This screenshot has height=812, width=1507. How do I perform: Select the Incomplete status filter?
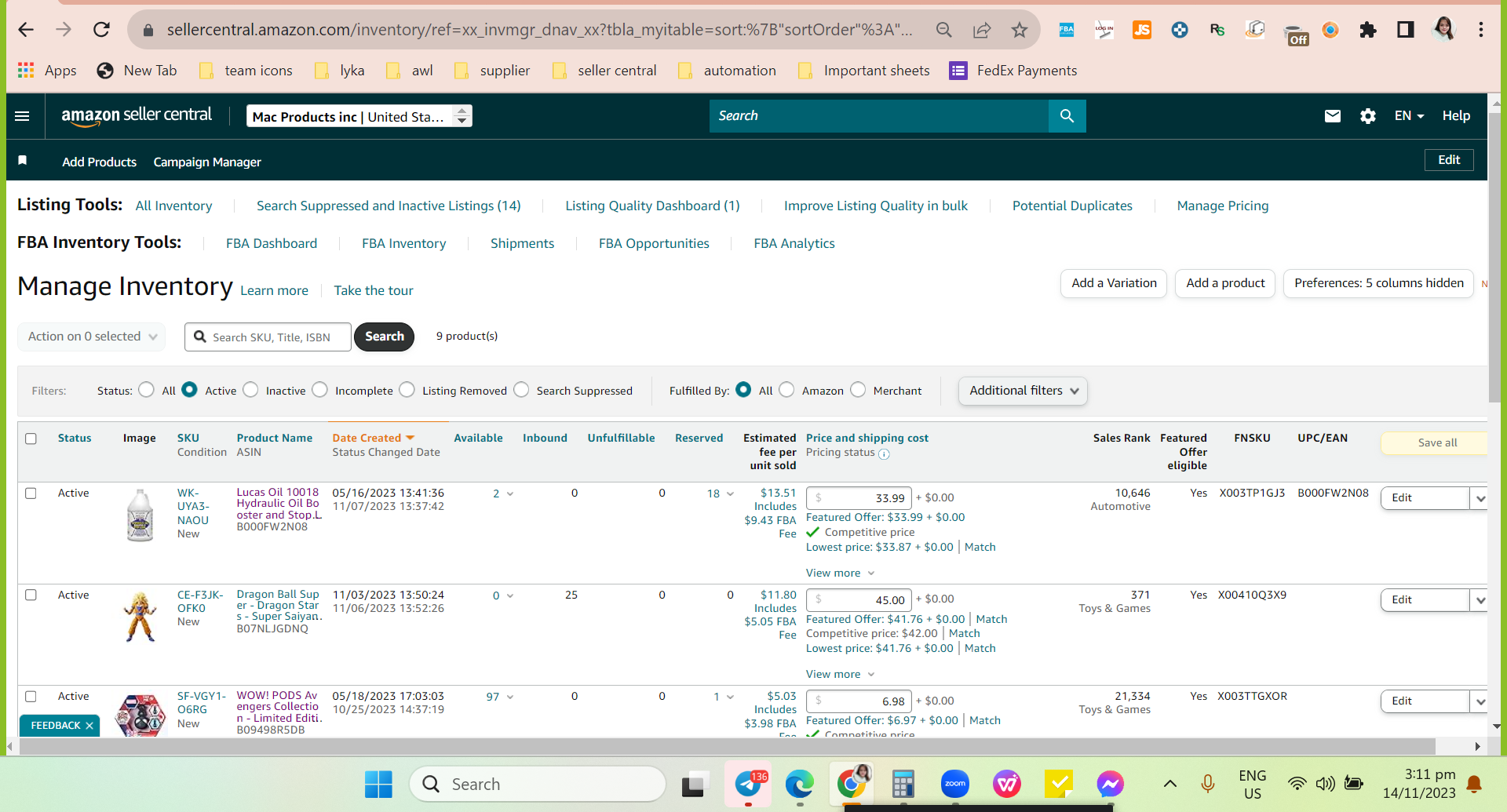[319, 390]
